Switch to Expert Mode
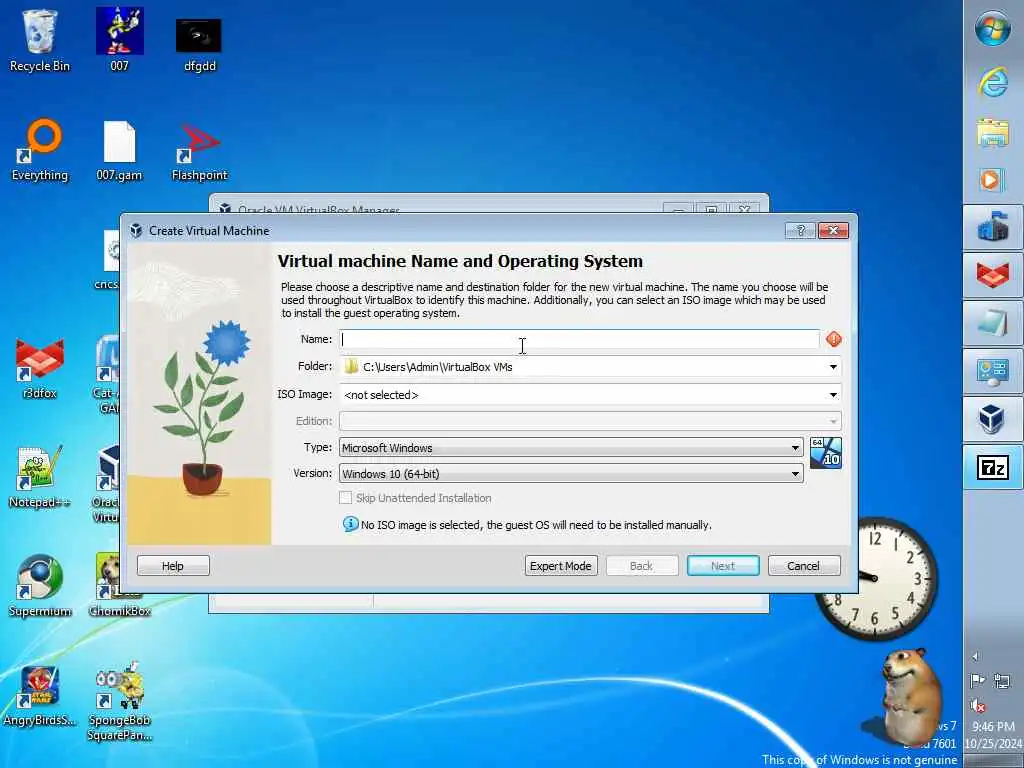The height and width of the screenshot is (768, 1024). point(560,566)
